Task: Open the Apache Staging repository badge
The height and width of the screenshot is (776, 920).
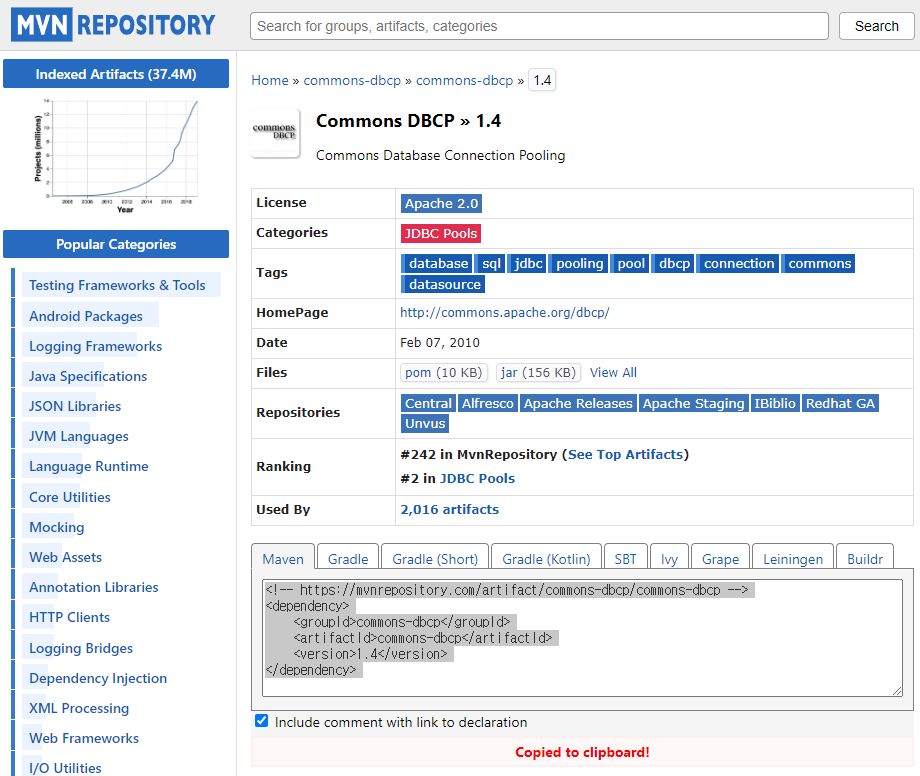Action: pos(694,404)
